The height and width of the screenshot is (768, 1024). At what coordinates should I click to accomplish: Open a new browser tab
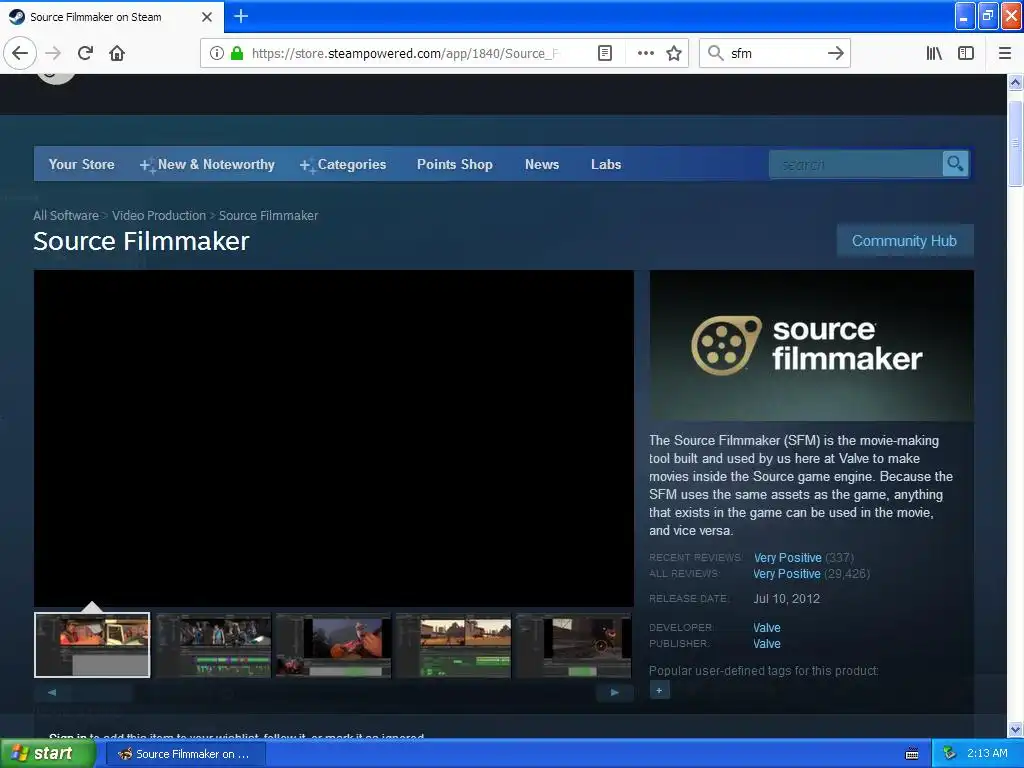pos(241,16)
